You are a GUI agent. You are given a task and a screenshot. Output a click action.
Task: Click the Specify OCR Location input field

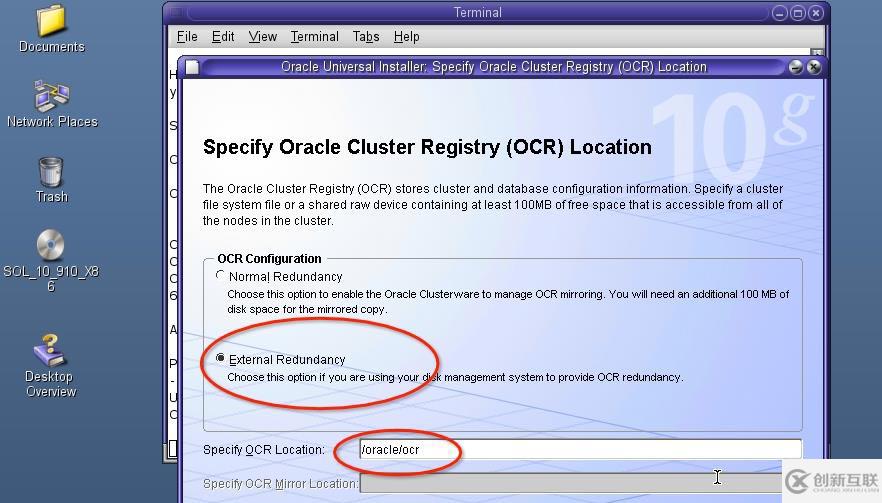(580, 449)
